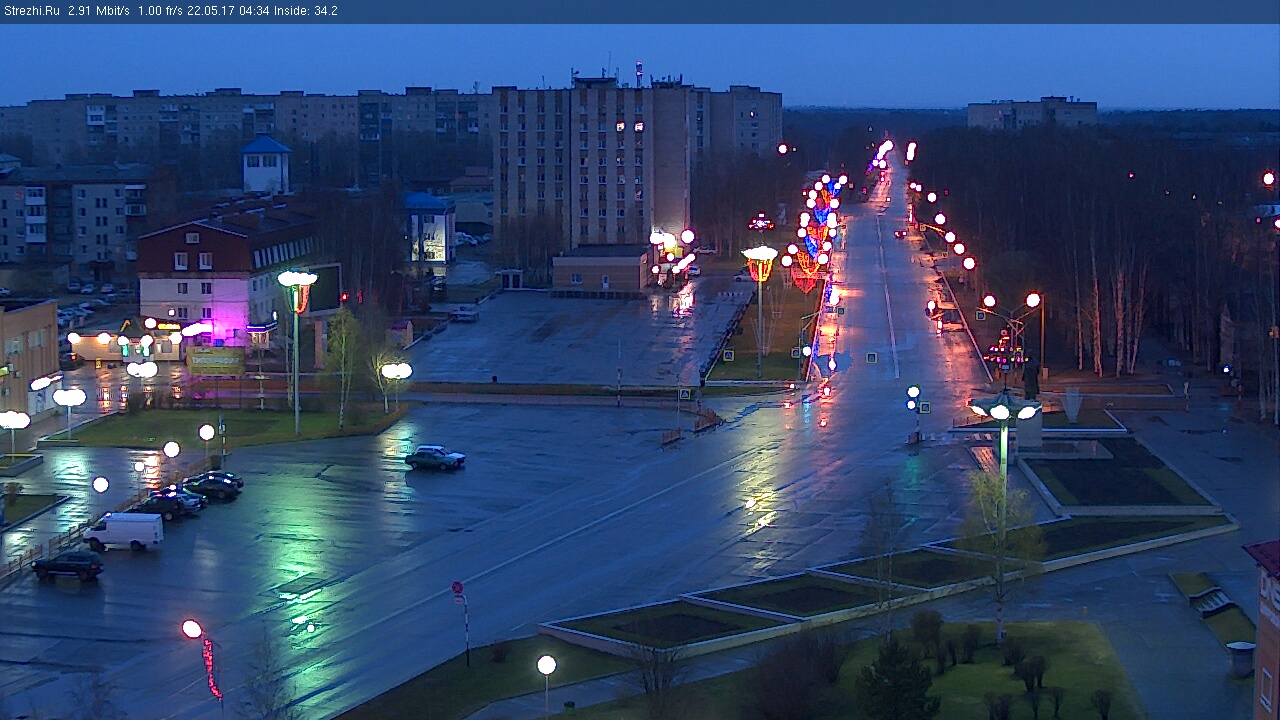Click the "22.05.17" date stamp
Screen dimensions: 1280x720
210,11
